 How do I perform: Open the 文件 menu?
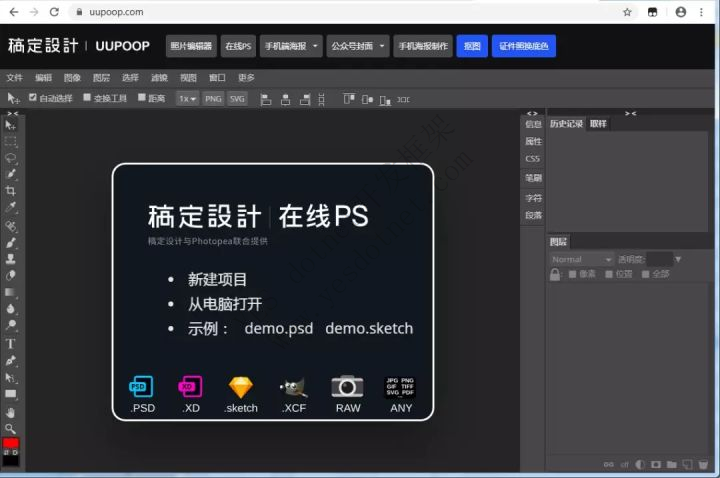pyautogui.click(x=14, y=78)
